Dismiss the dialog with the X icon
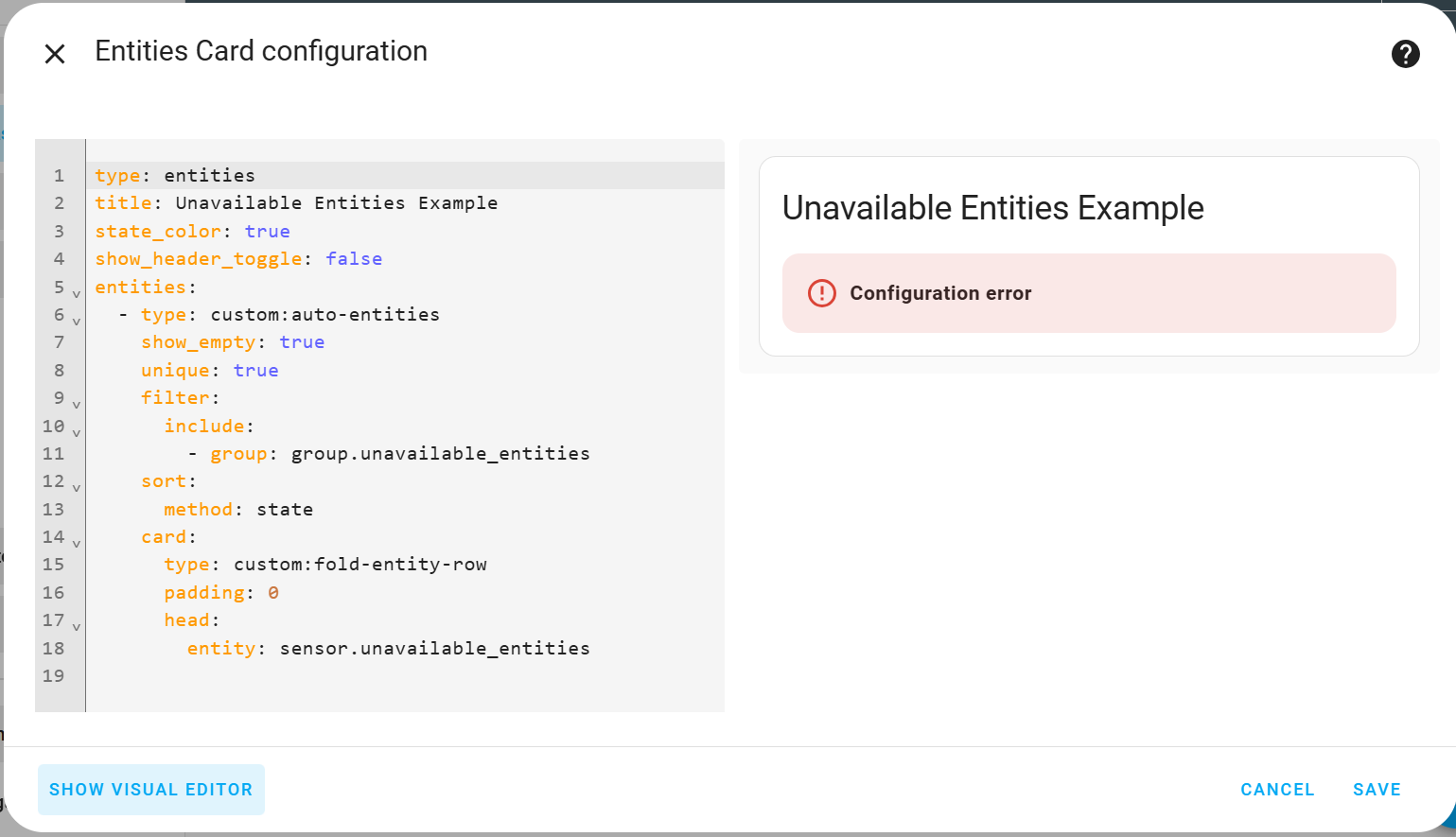 pyautogui.click(x=55, y=54)
